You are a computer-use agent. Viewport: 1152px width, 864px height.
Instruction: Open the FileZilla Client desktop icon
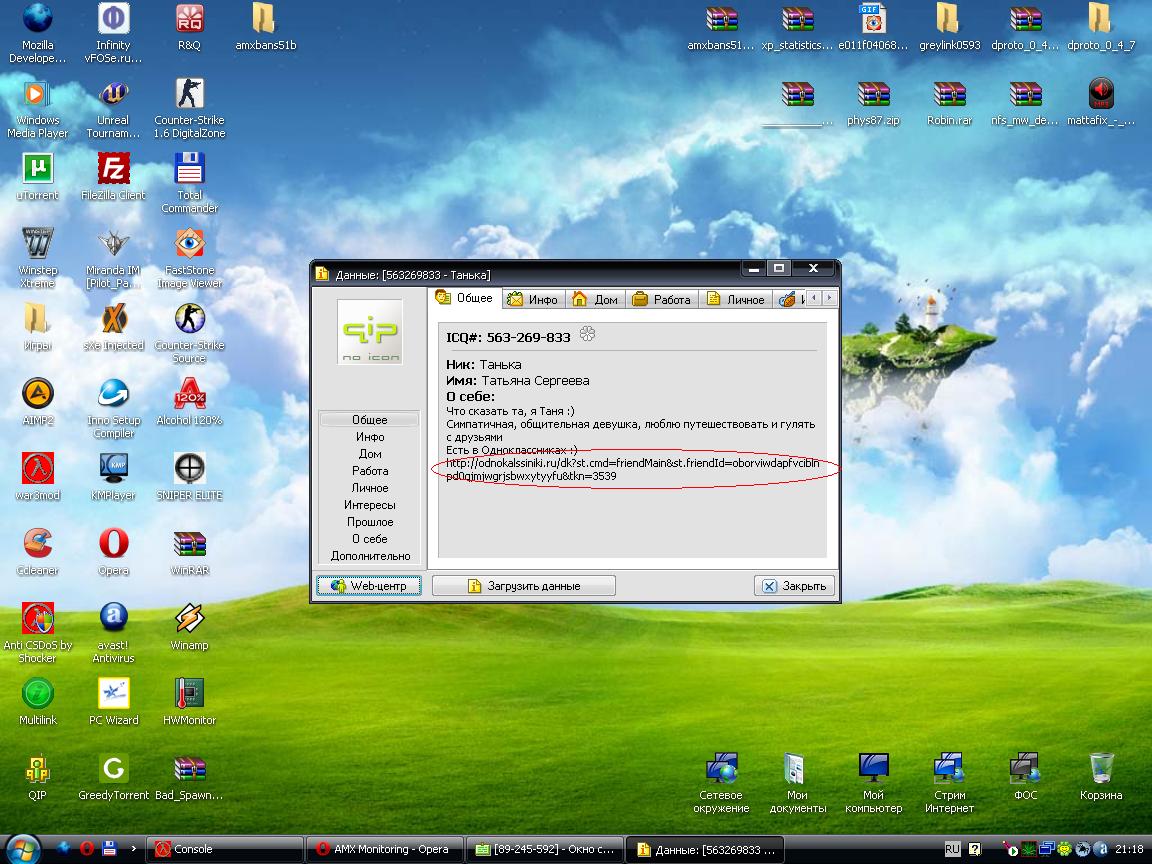tap(113, 169)
